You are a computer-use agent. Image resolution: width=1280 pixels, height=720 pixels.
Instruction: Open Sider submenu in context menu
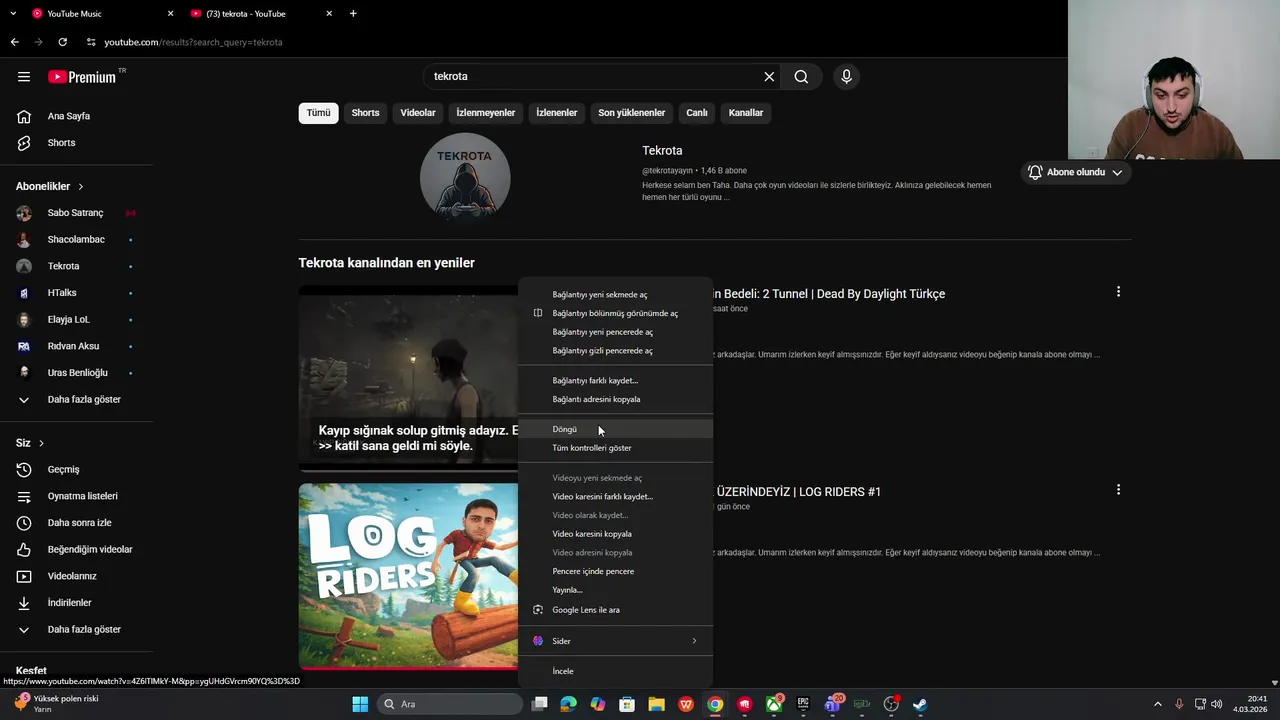(615, 641)
